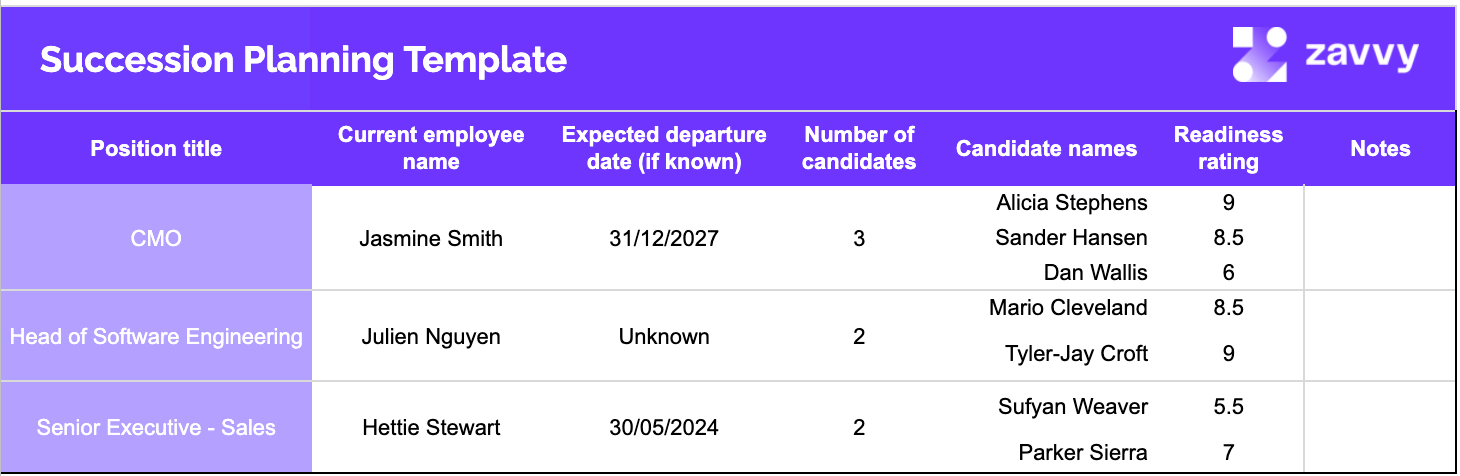Click the empty Notes cell for CMO
The height and width of the screenshot is (476, 1460).
click(1380, 238)
